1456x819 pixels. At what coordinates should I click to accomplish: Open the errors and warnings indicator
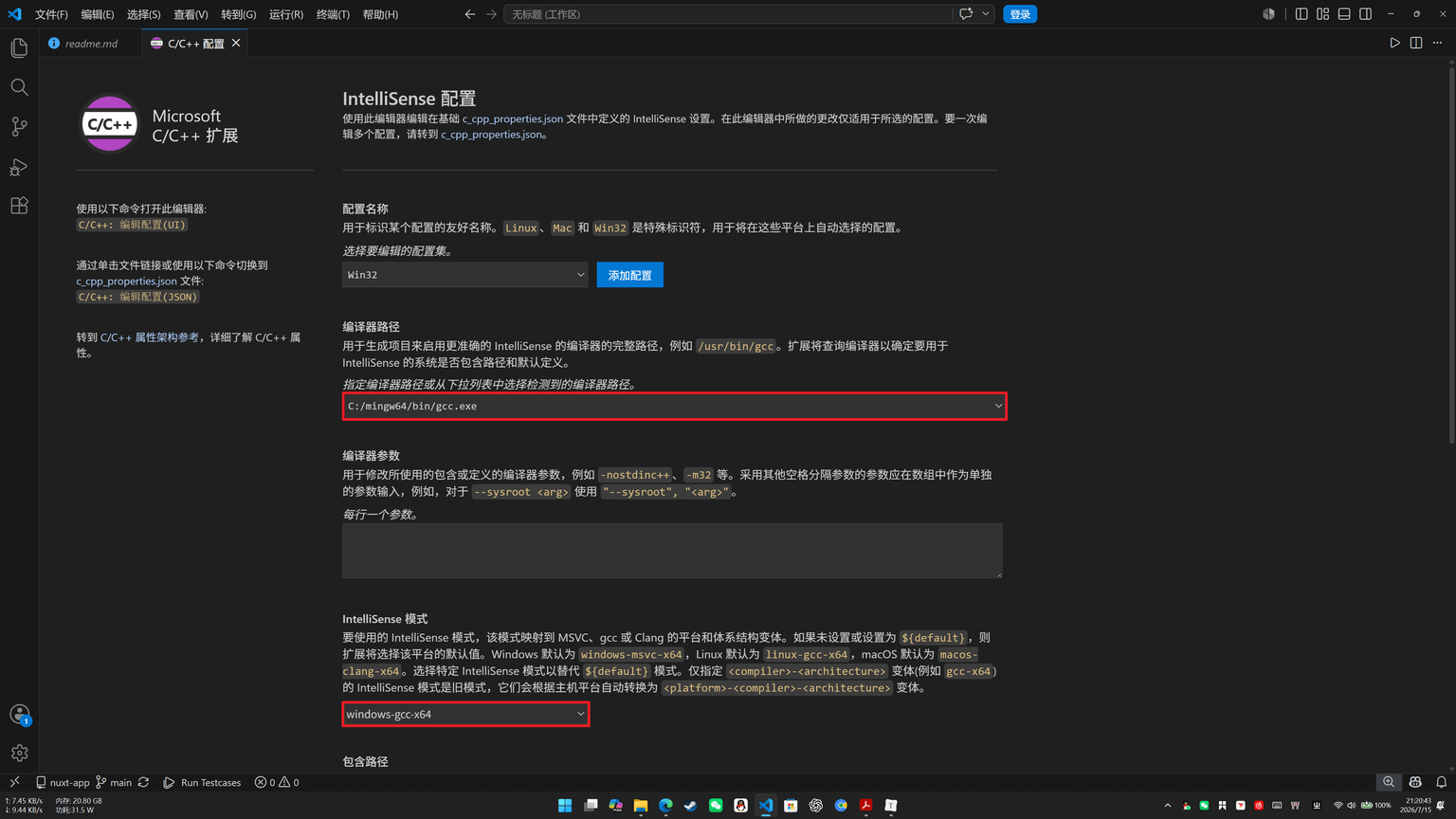click(x=277, y=782)
